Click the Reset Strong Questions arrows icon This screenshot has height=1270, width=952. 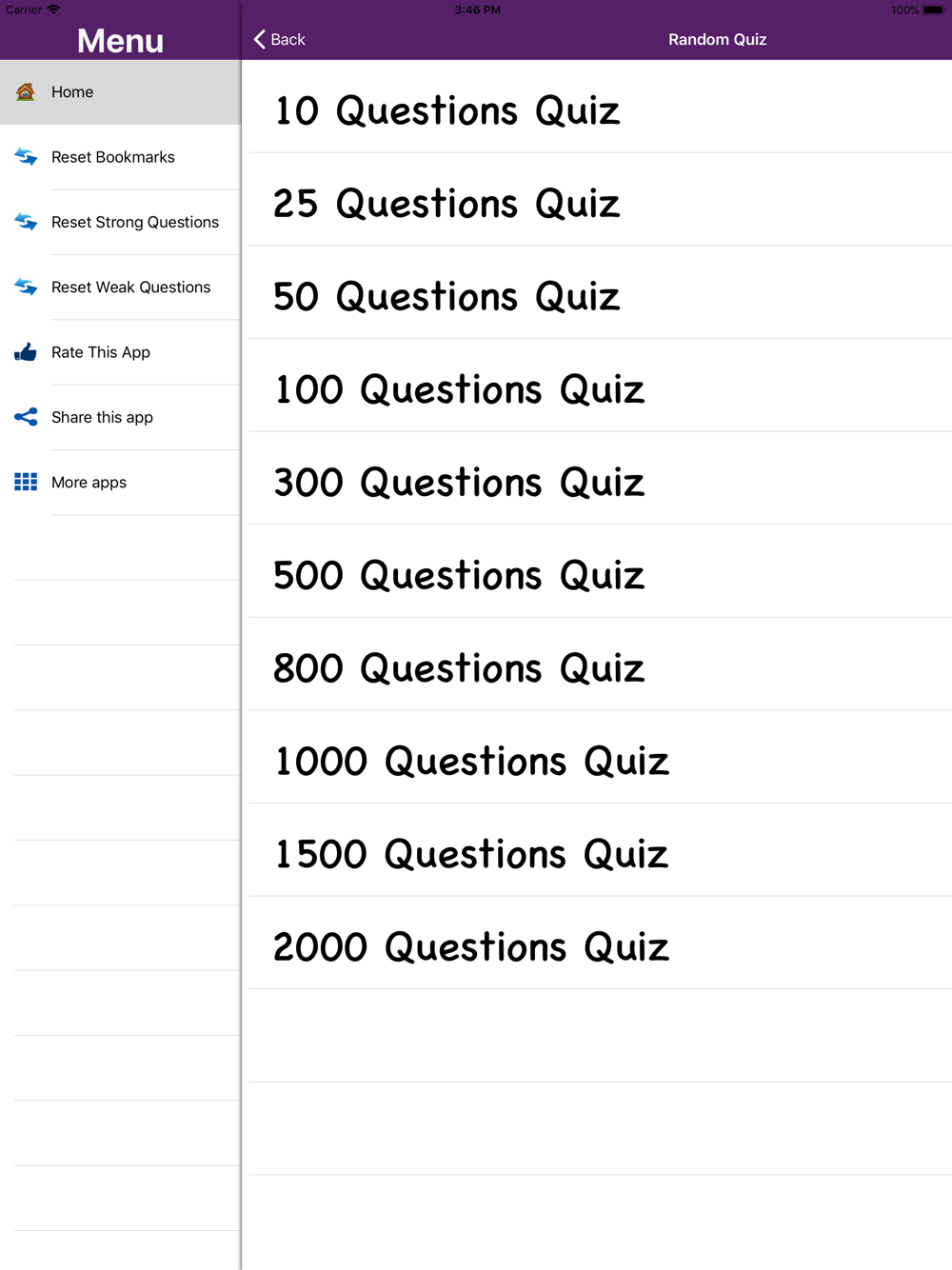click(26, 222)
